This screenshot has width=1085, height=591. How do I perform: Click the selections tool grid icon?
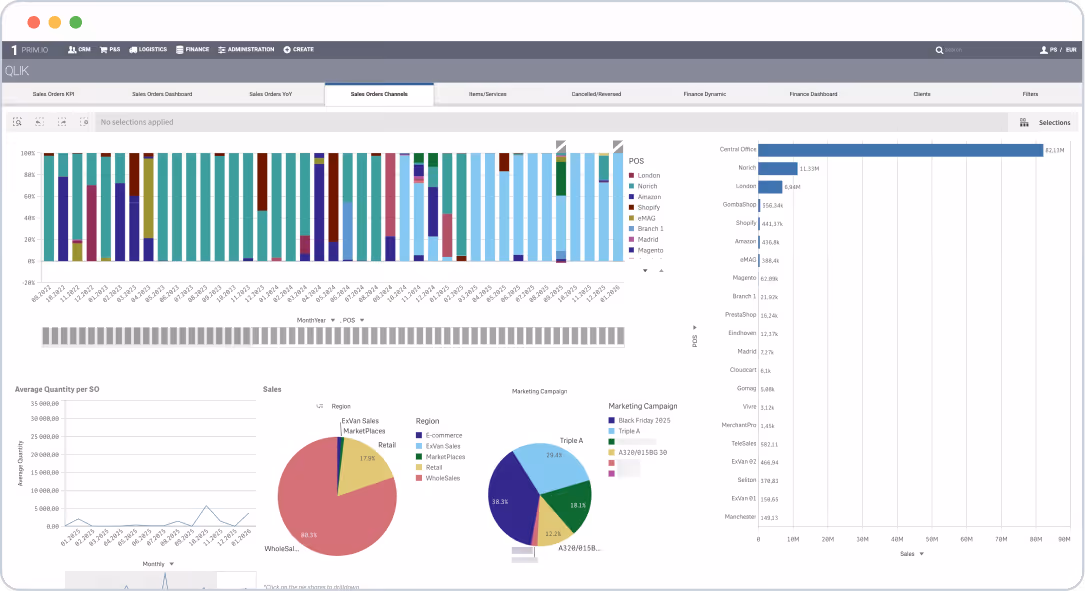1024,122
